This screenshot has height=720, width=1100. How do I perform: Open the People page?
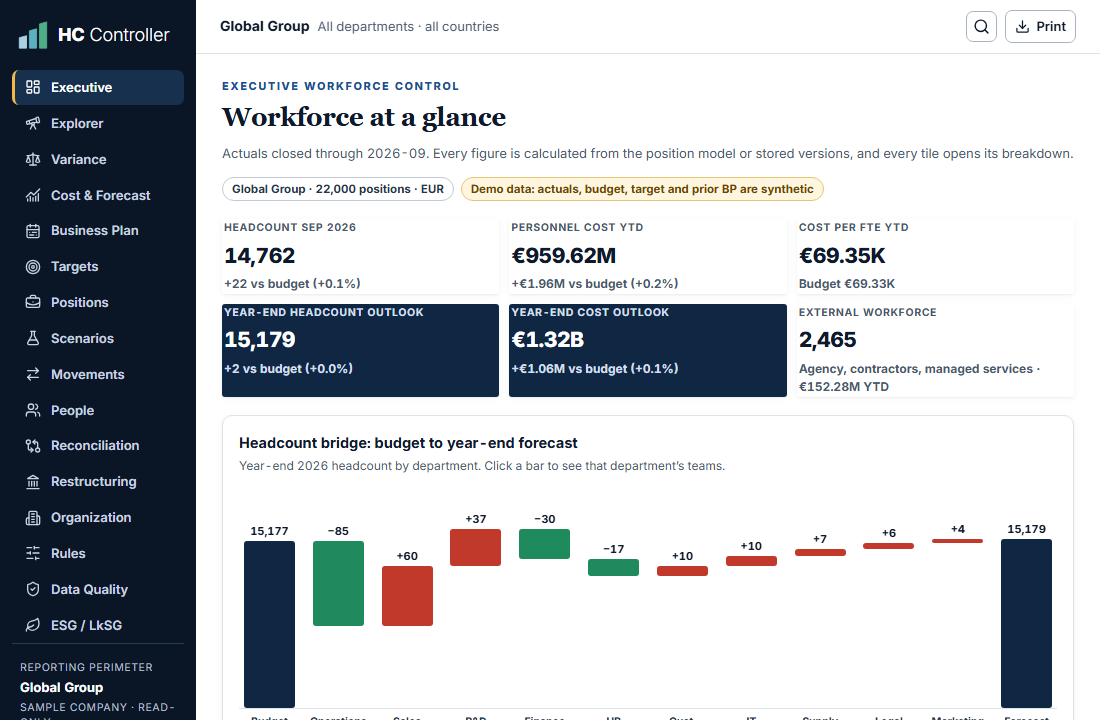point(98,410)
